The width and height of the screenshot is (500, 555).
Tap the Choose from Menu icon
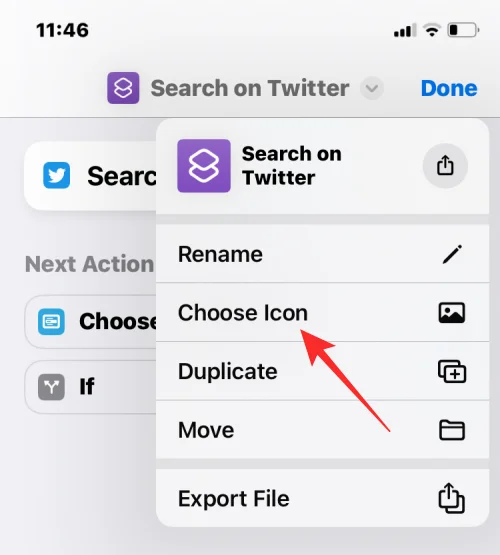click(51, 321)
